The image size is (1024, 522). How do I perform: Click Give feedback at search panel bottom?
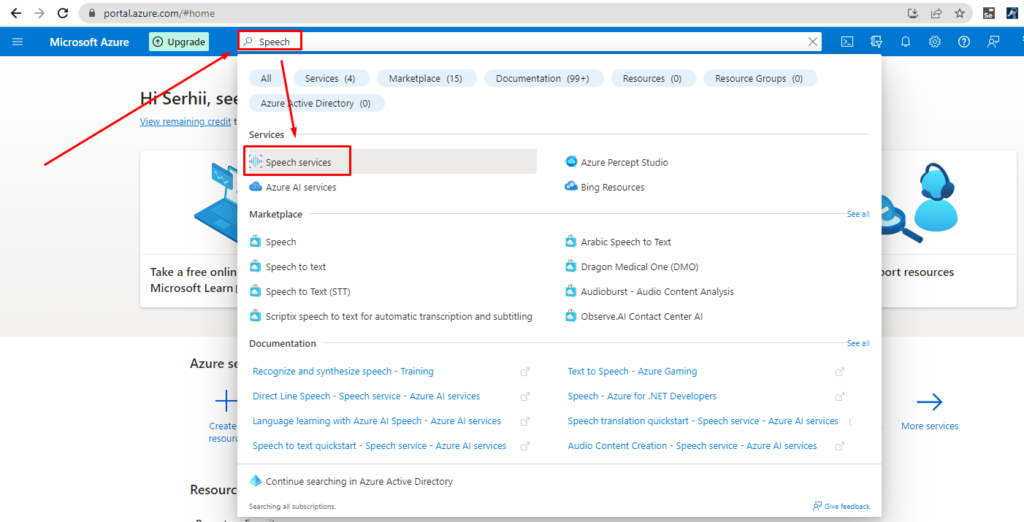click(x=841, y=506)
